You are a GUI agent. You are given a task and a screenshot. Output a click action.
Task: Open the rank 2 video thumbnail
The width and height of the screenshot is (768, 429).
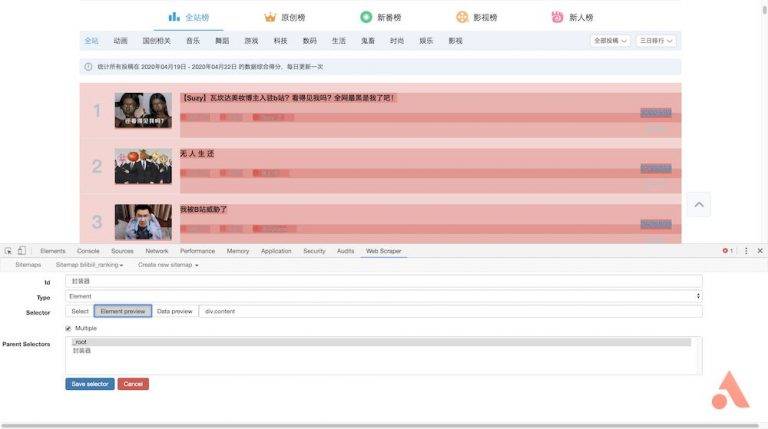coord(143,166)
